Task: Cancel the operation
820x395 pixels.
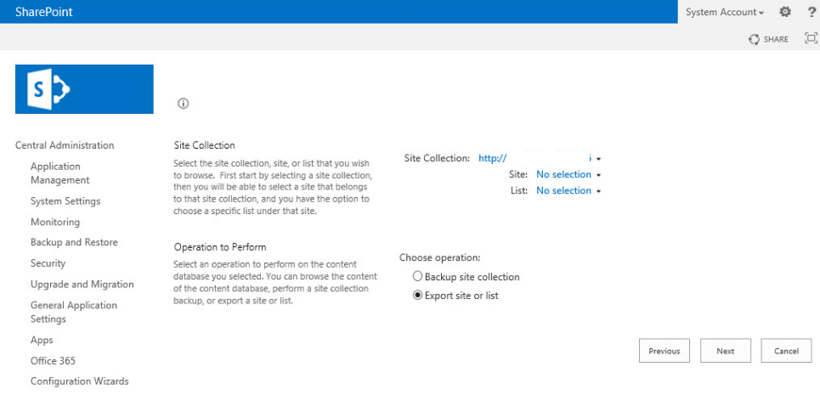Action: [x=786, y=351]
